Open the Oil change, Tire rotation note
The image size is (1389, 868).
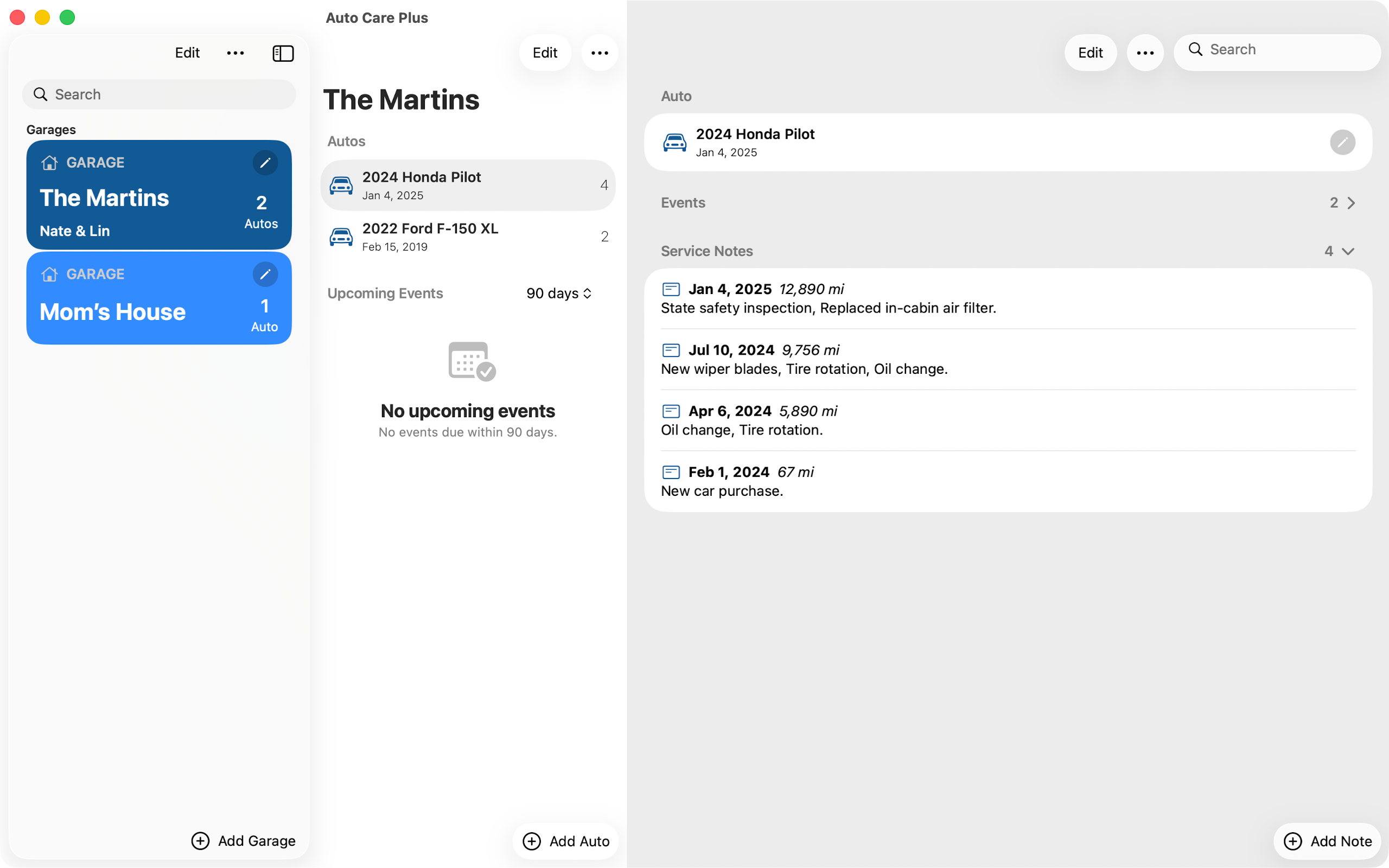(x=1008, y=420)
